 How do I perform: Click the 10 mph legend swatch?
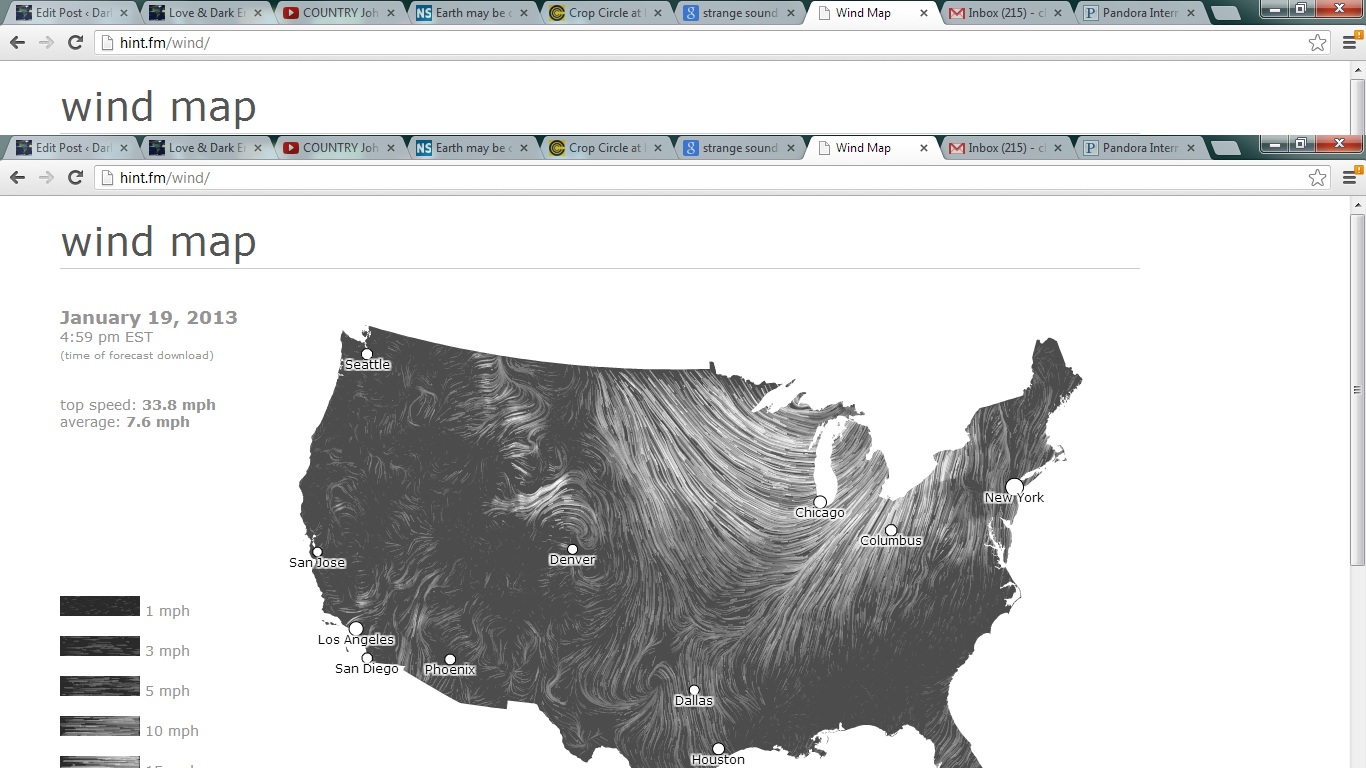[100, 726]
